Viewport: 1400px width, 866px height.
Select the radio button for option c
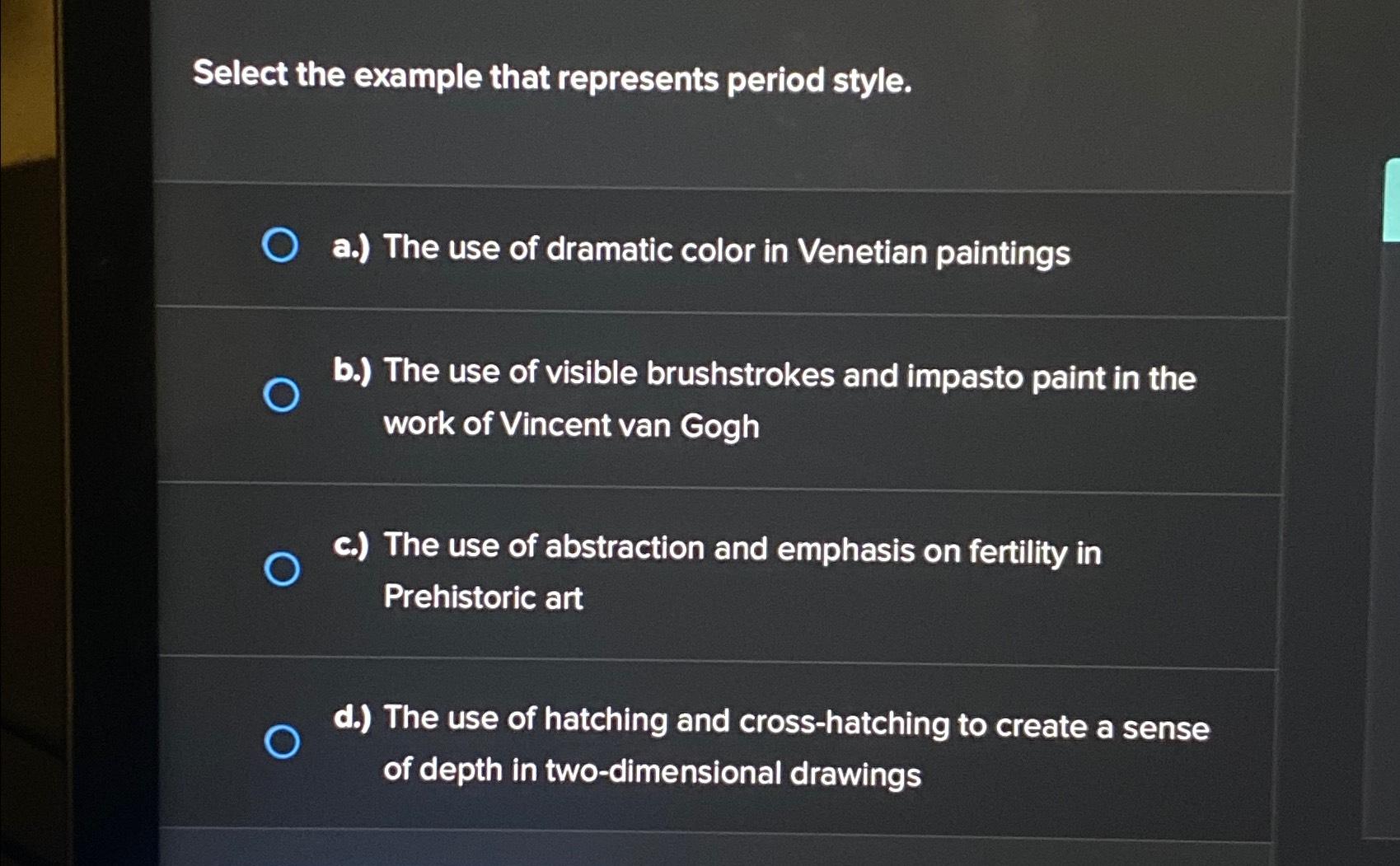click(281, 569)
